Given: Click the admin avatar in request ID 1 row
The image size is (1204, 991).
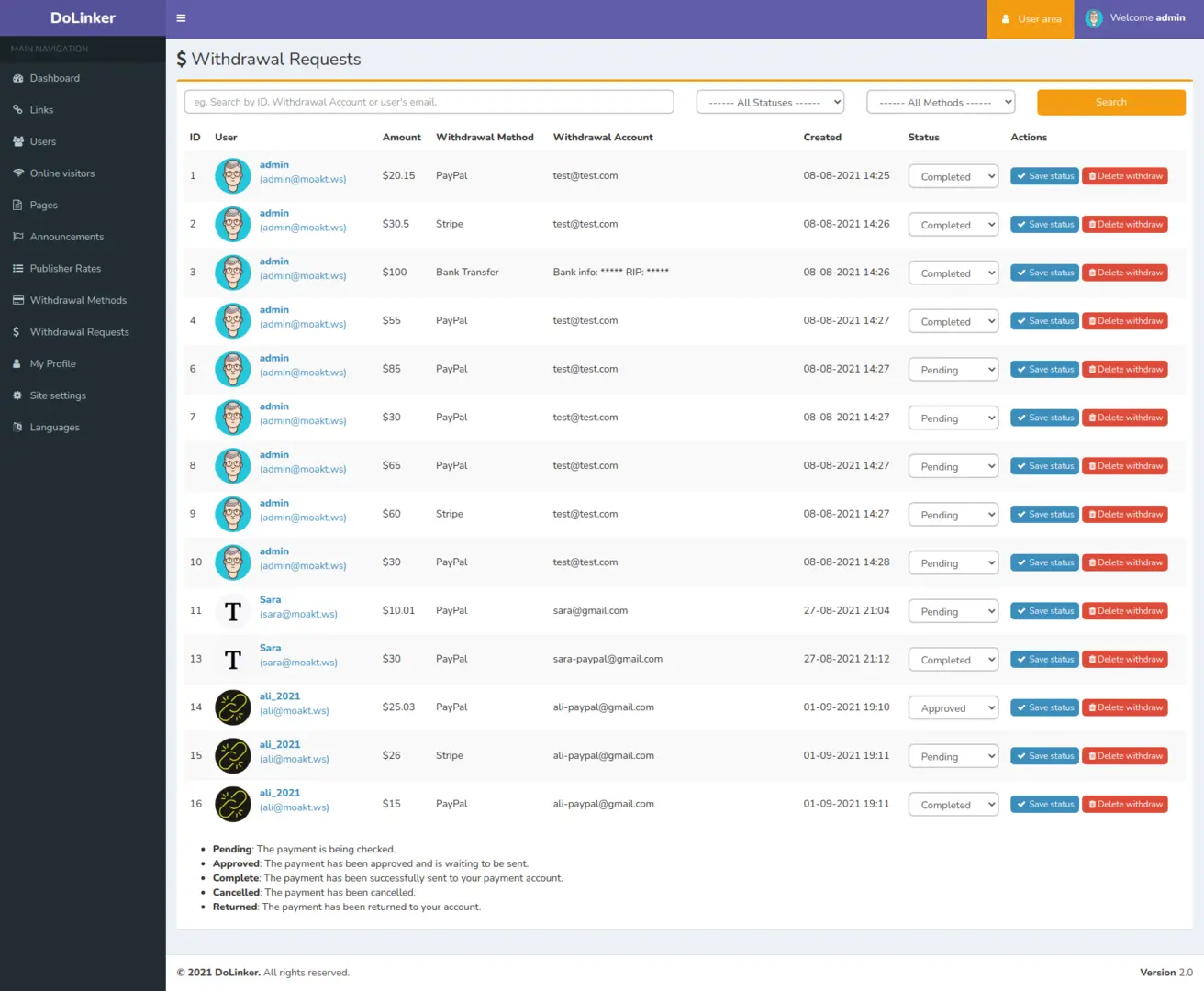Looking at the screenshot, I should coord(233,175).
